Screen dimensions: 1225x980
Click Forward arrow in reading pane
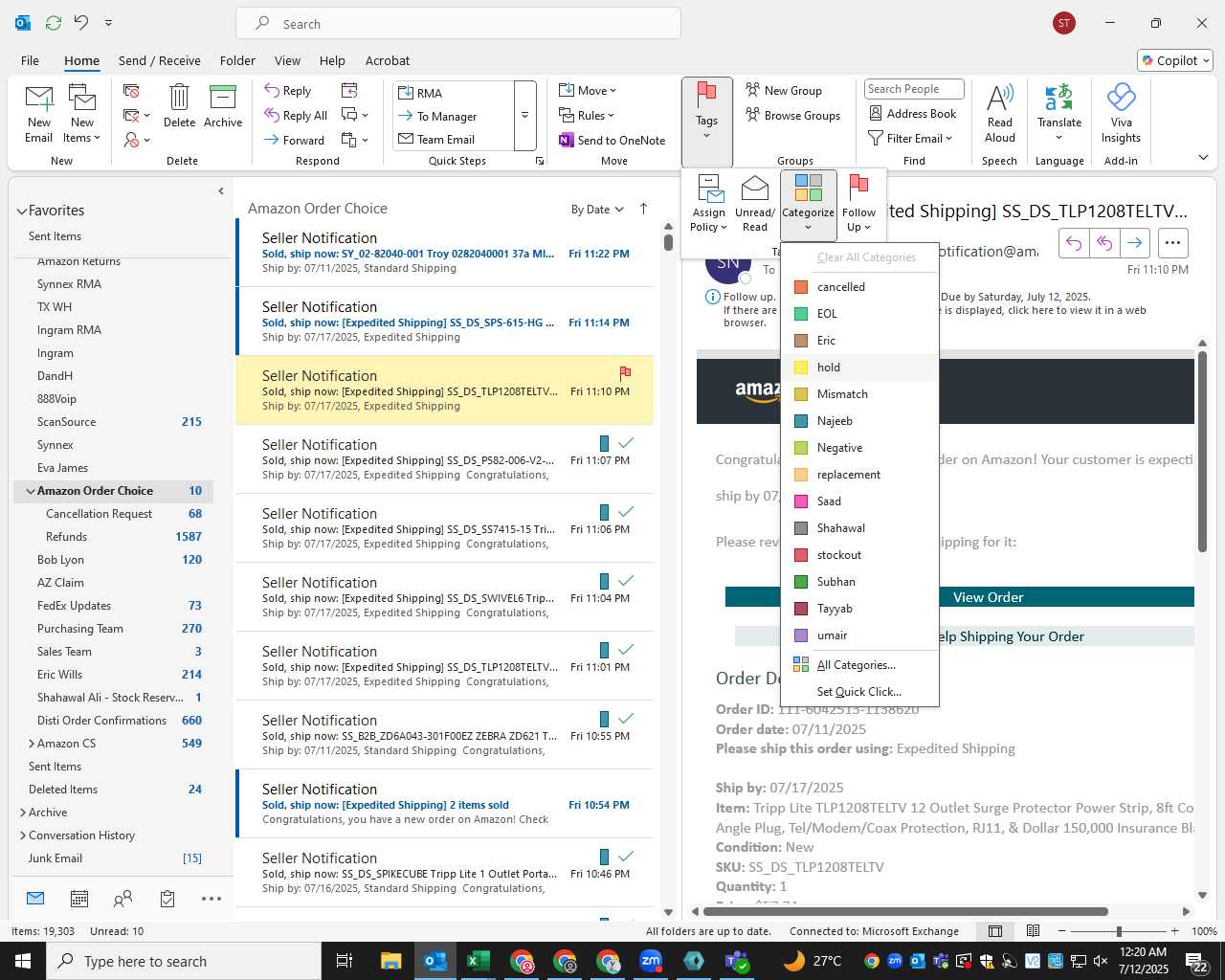tap(1135, 243)
